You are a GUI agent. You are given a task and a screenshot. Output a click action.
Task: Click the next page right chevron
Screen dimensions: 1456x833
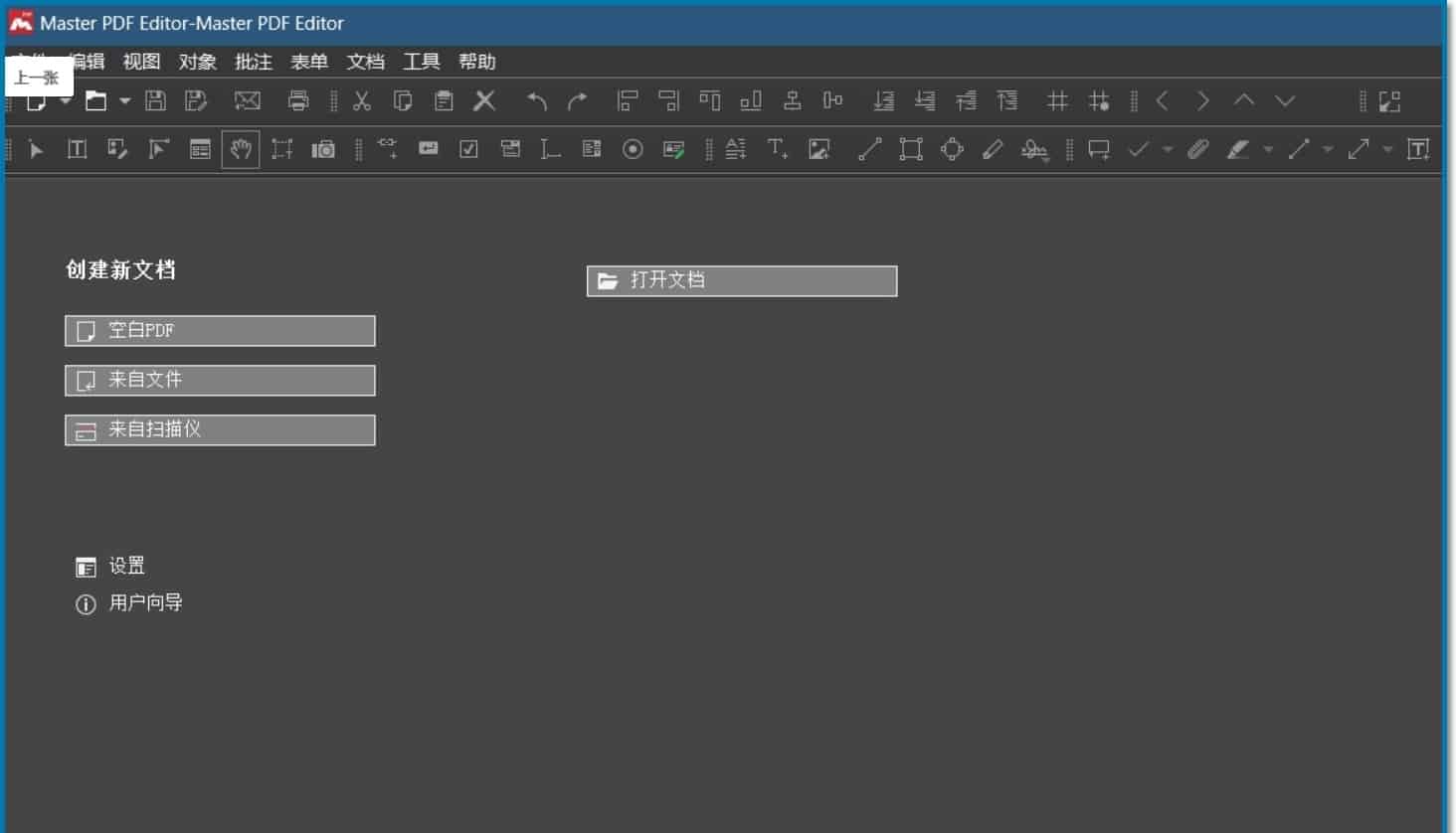[1203, 100]
